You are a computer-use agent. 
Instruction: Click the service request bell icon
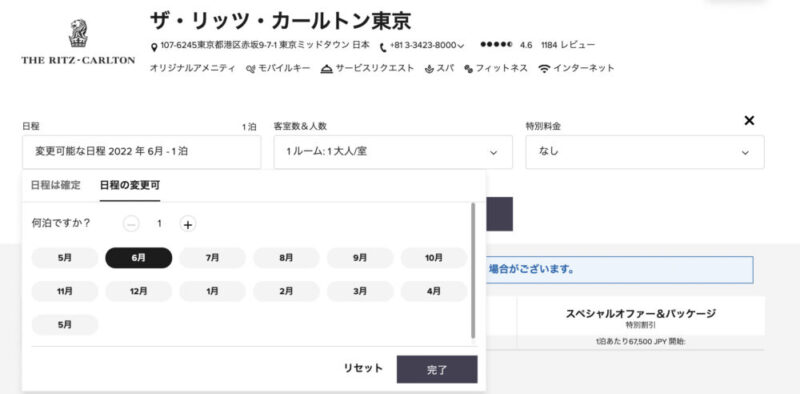pos(327,69)
